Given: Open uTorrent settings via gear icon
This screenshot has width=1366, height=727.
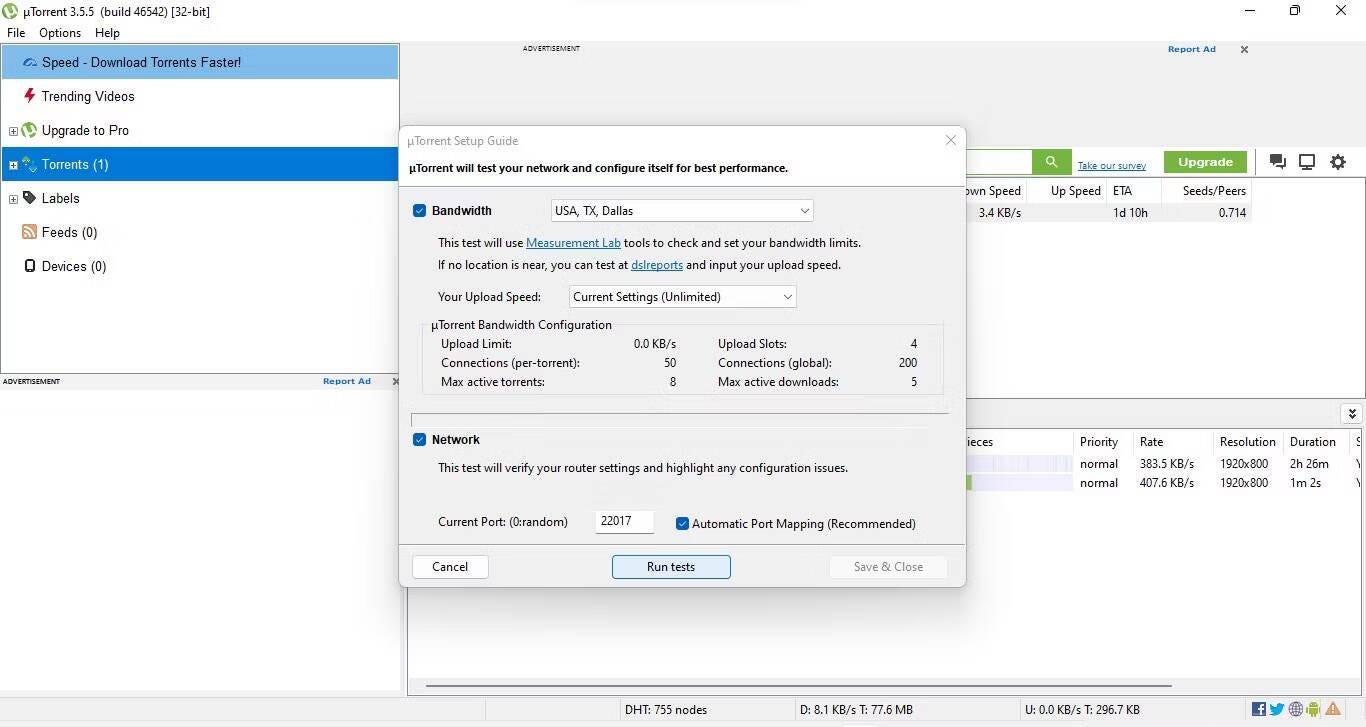Looking at the screenshot, I should (1338, 161).
